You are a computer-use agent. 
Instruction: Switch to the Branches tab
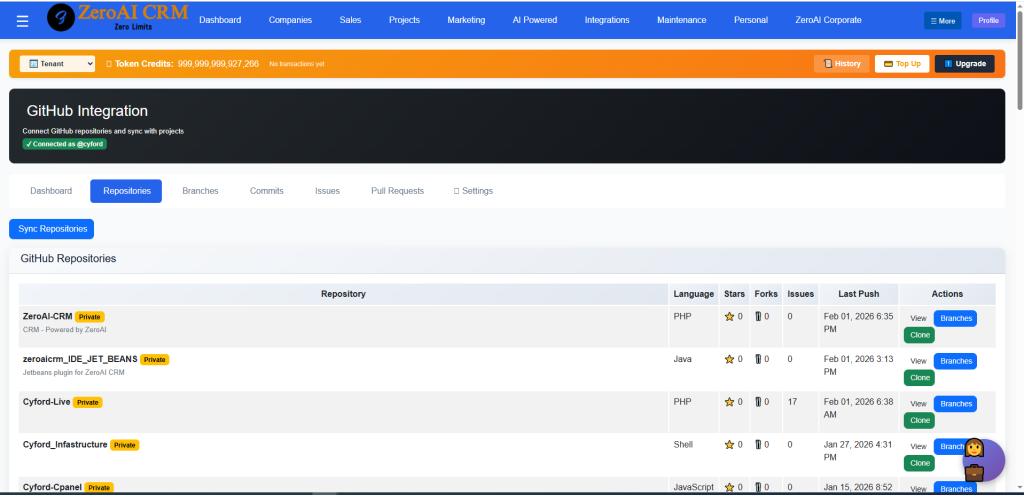tap(200, 191)
